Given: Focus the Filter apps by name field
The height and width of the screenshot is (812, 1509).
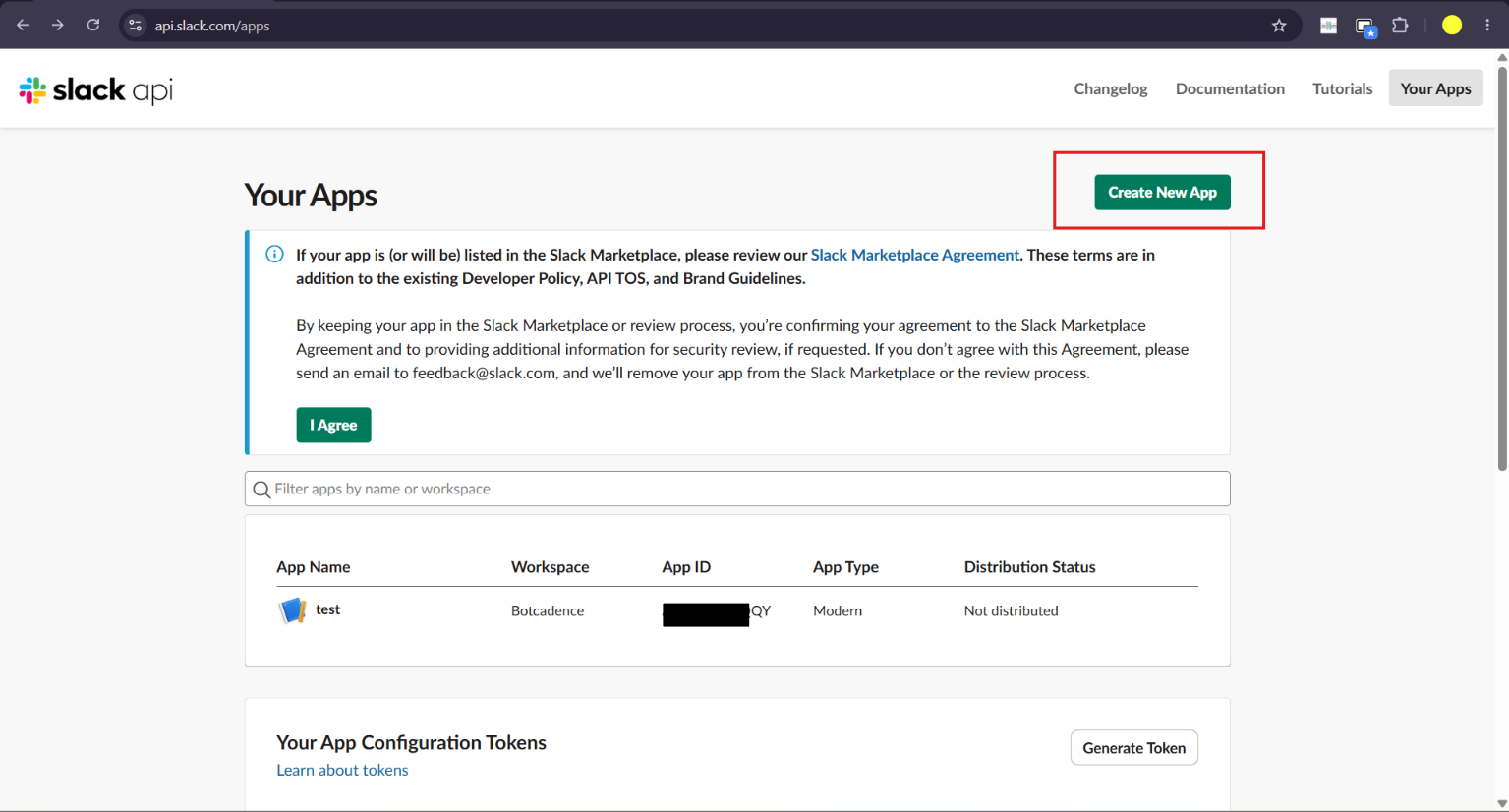Looking at the screenshot, I should tap(737, 489).
